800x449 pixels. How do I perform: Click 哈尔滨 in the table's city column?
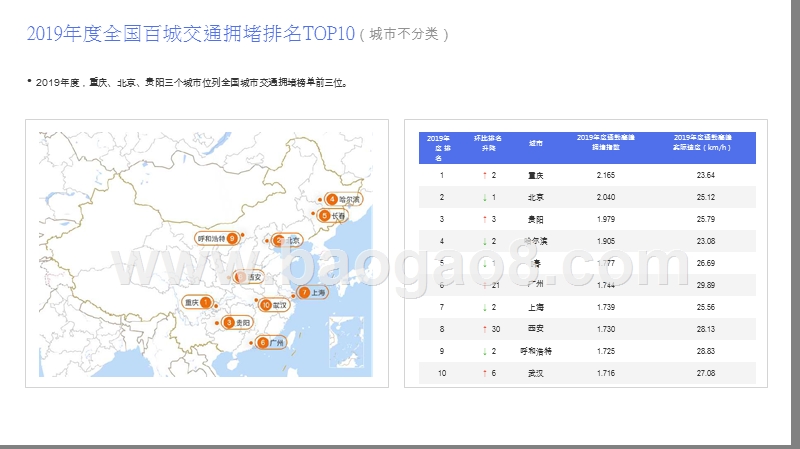click(536, 241)
